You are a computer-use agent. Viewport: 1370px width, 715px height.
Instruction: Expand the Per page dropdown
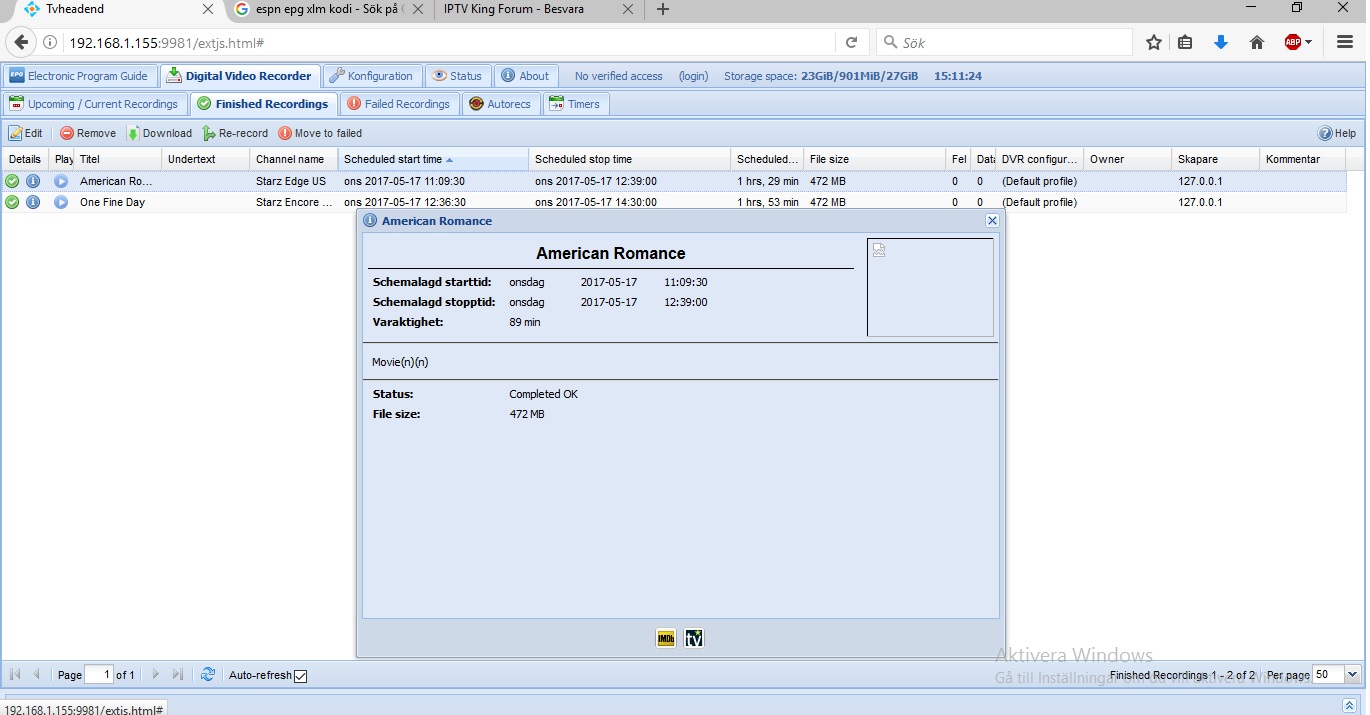1353,675
